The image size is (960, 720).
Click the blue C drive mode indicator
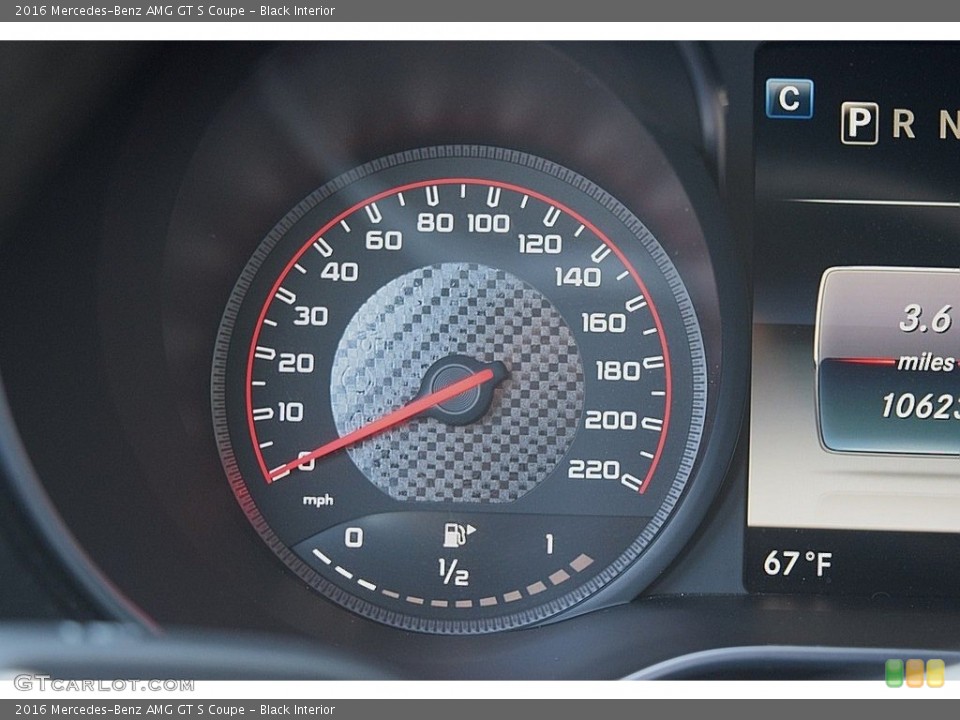pyautogui.click(x=789, y=99)
